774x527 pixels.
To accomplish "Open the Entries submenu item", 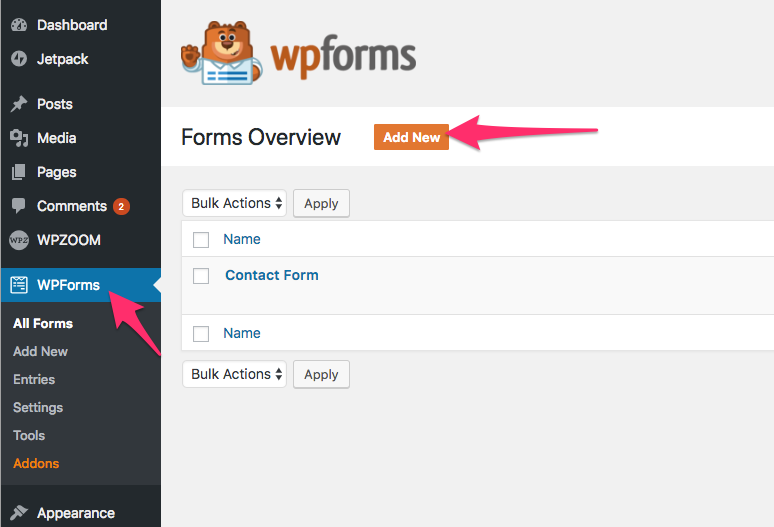I will click(x=34, y=379).
